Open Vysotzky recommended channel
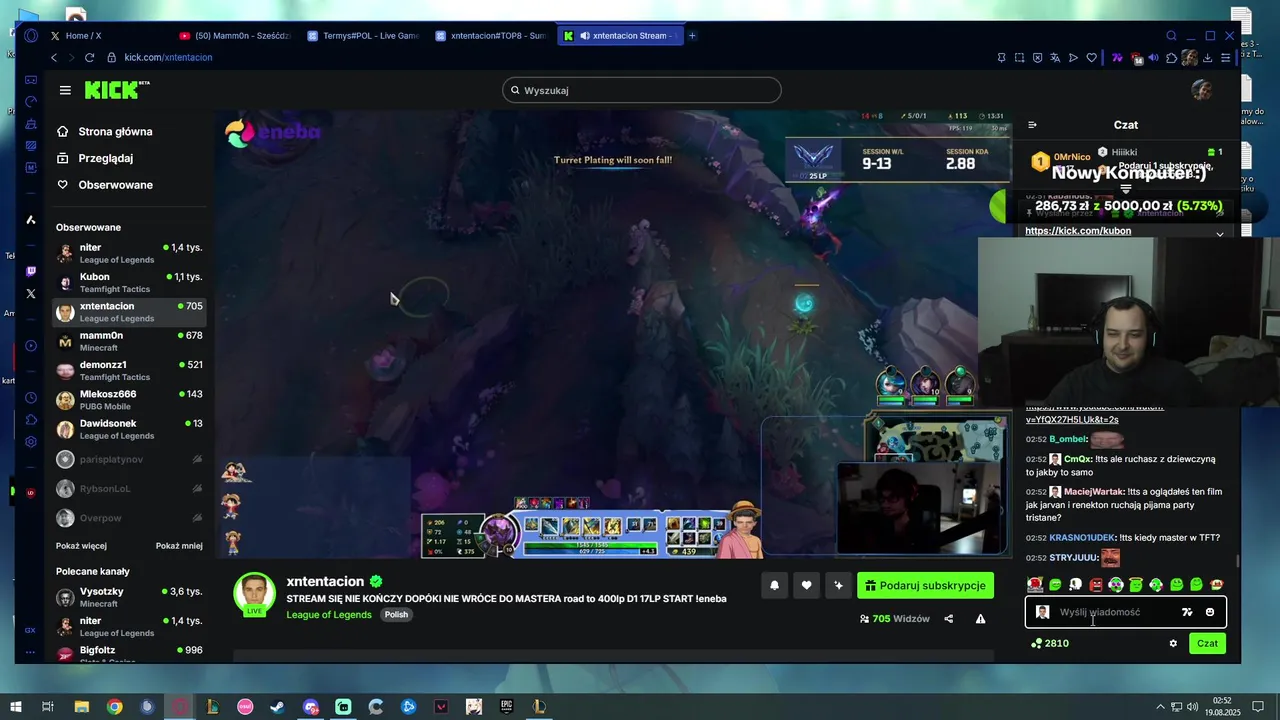 [x=129, y=597]
